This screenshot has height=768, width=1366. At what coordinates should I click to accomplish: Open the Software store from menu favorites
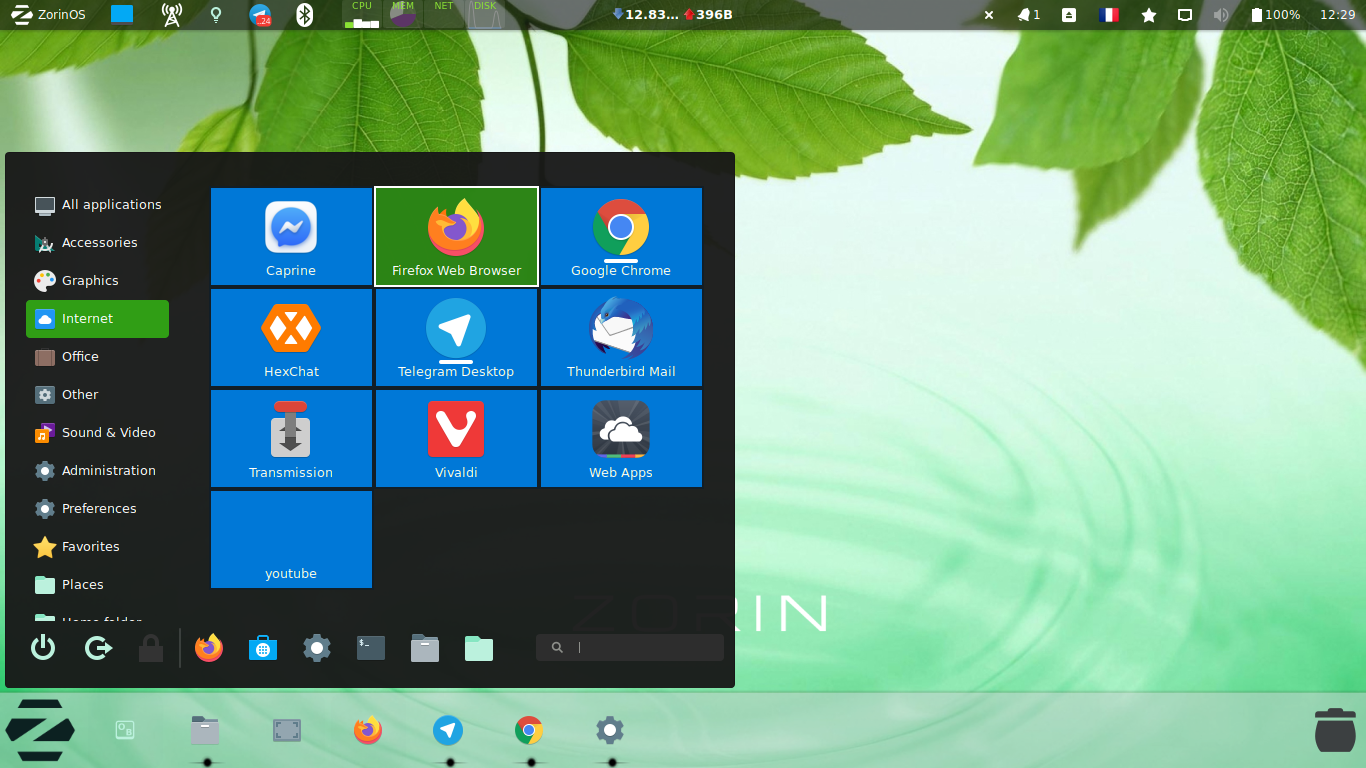point(263,648)
